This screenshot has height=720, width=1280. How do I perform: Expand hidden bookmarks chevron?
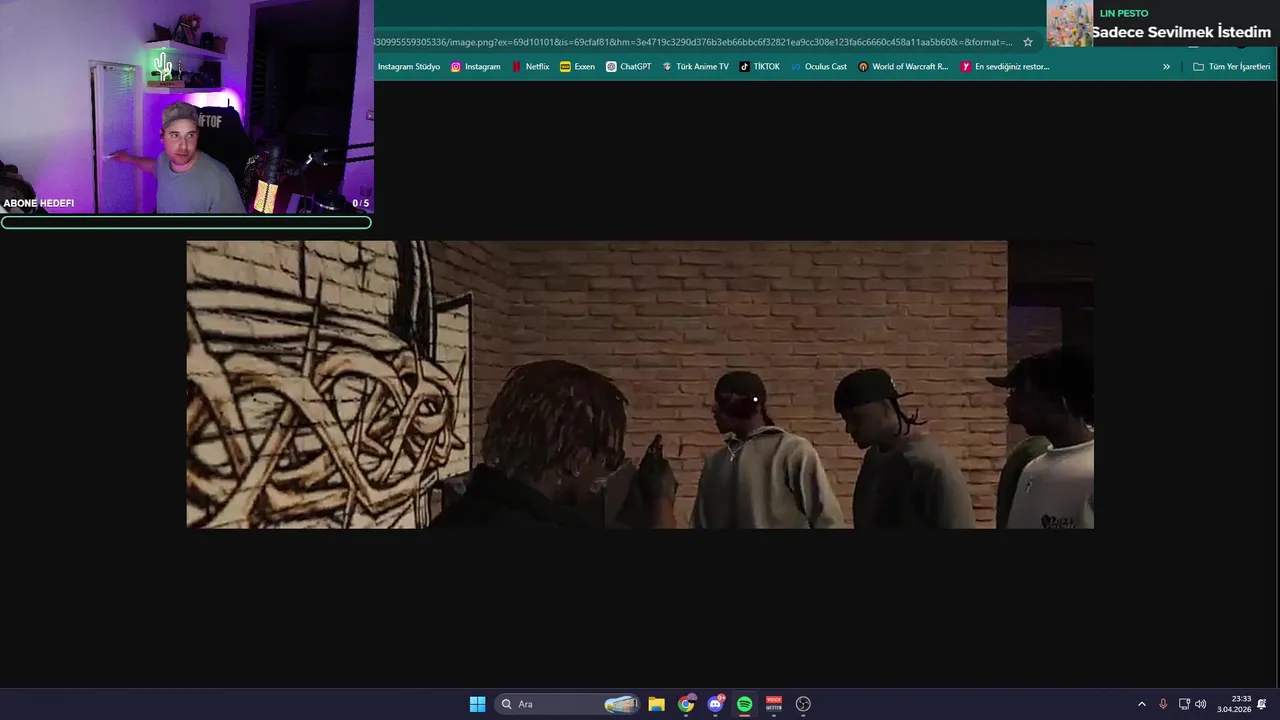1166,67
